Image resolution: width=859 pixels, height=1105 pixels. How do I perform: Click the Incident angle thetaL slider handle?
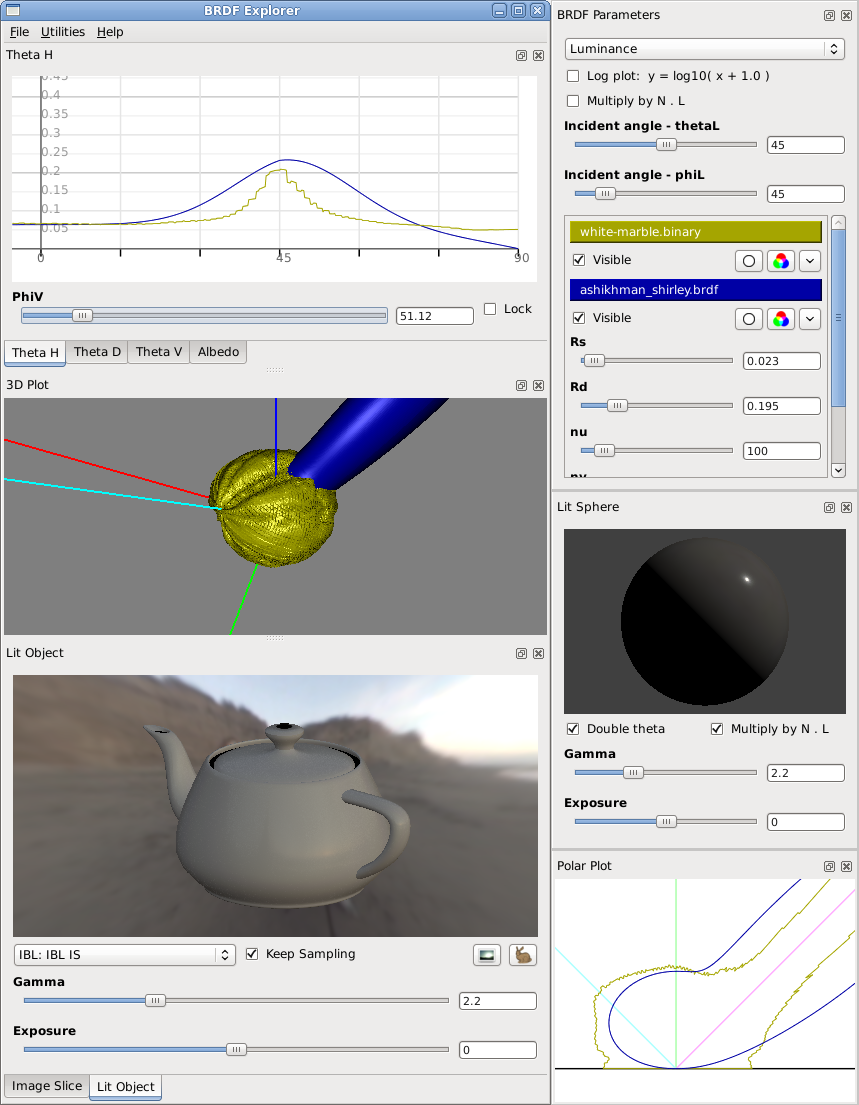pyautogui.click(x=665, y=145)
